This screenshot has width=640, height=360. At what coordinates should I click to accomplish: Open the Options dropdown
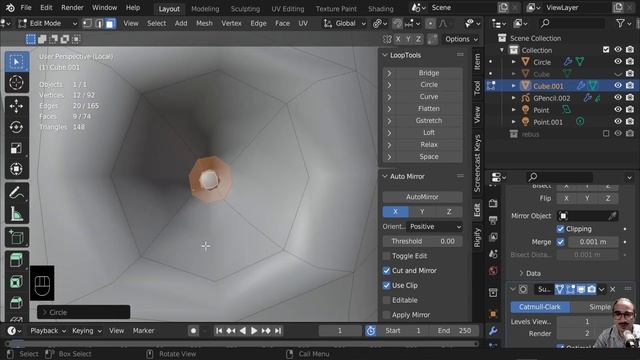[462, 39]
